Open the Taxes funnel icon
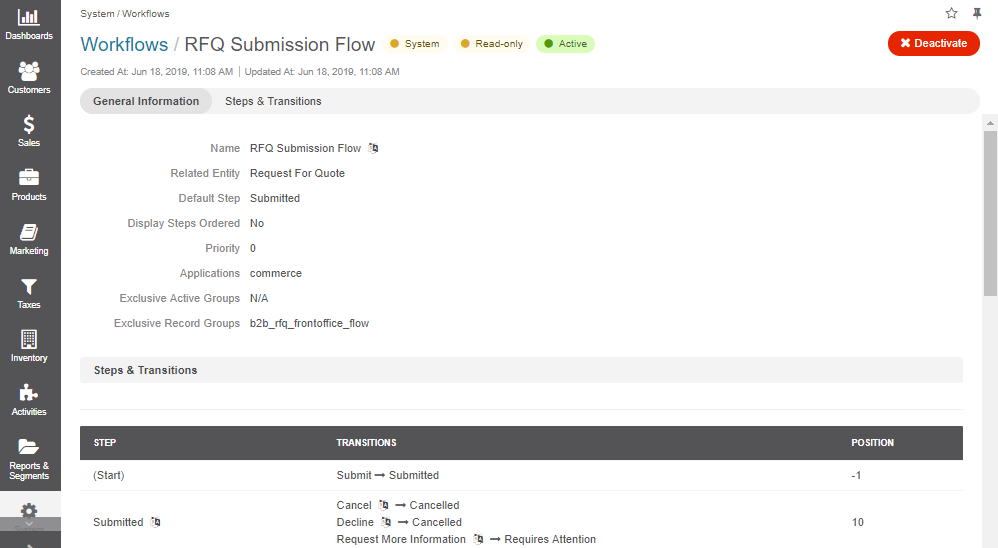The width and height of the screenshot is (998, 548). point(29,286)
